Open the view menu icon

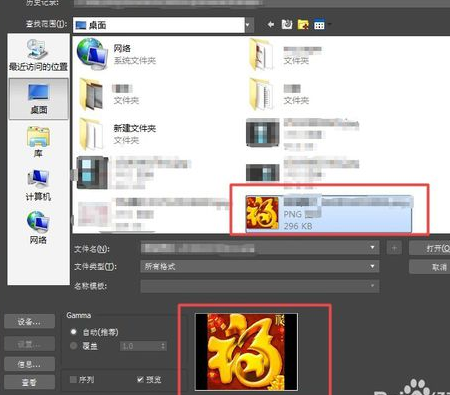pos(319,25)
